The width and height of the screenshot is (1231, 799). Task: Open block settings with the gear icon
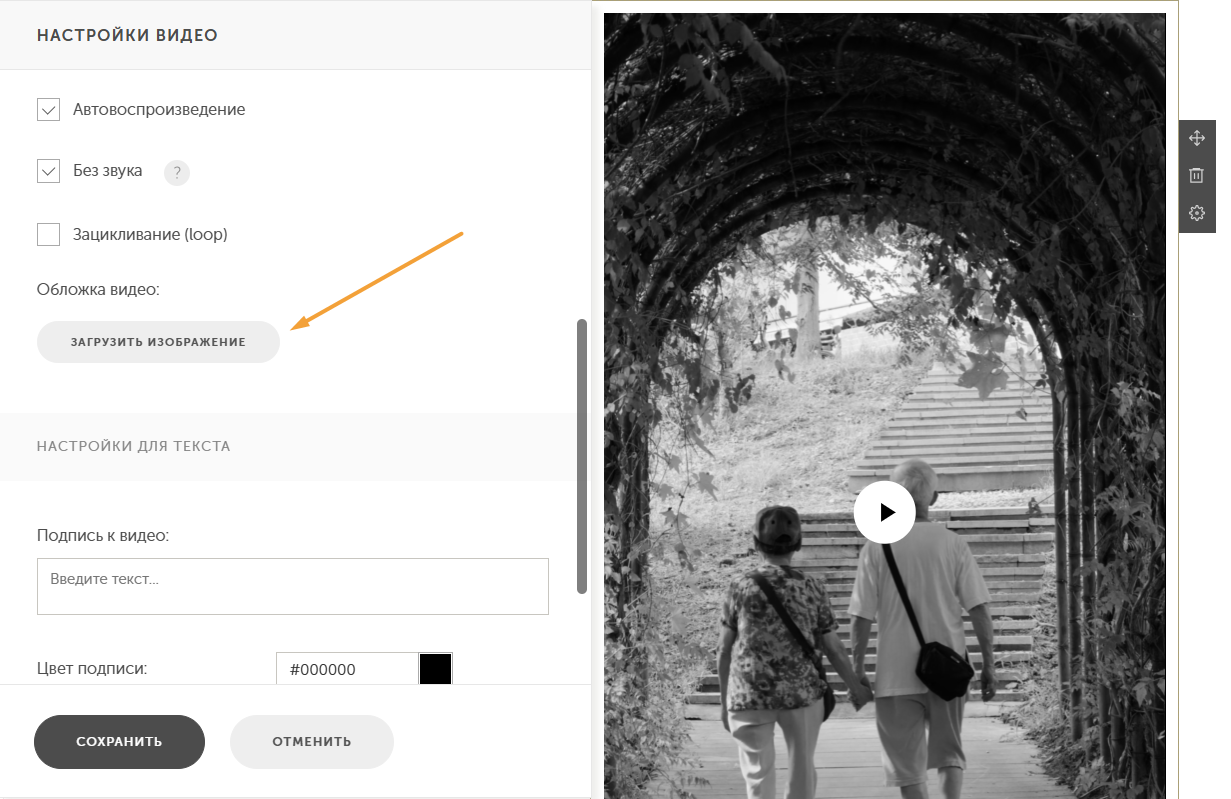(1196, 213)
